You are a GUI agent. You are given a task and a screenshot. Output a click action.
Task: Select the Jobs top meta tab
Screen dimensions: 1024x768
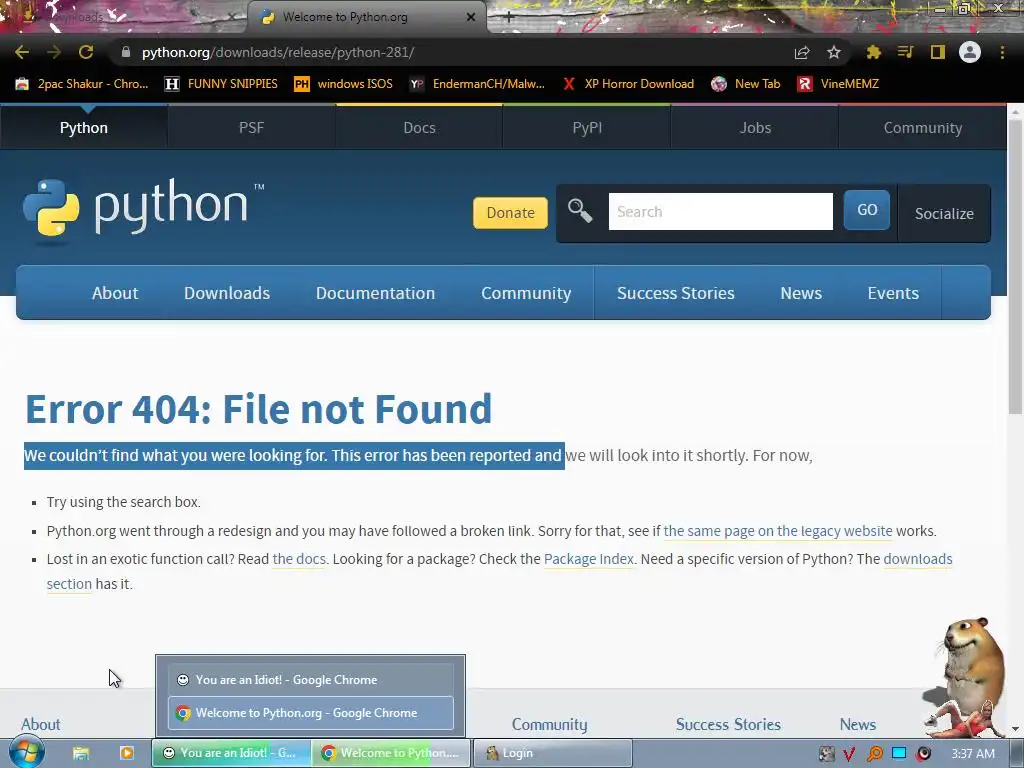tap(755, 128)
